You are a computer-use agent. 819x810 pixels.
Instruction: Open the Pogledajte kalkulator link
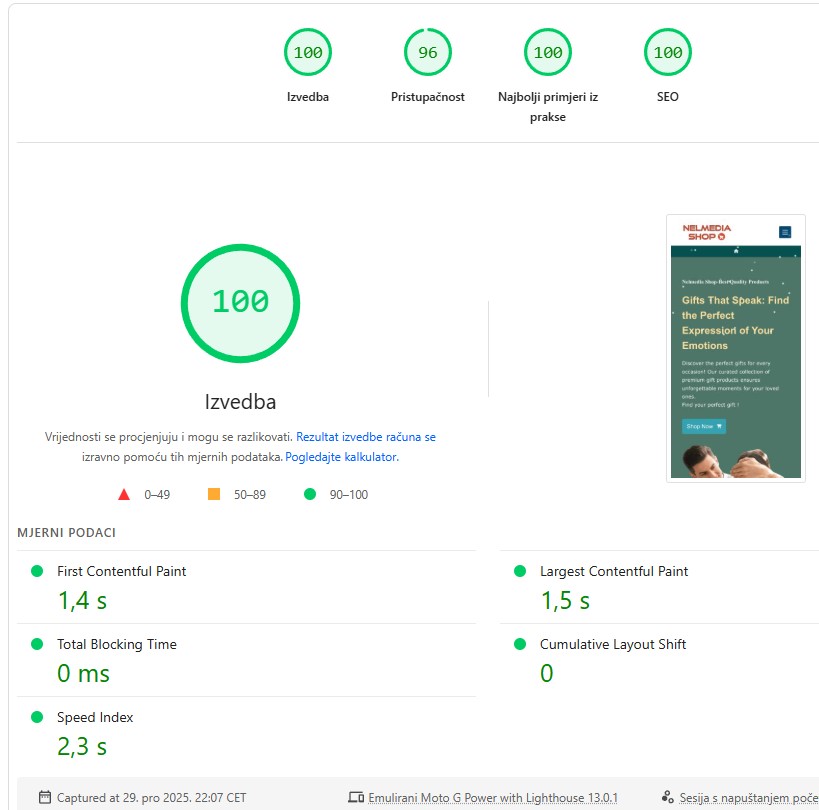click(341, 457)
